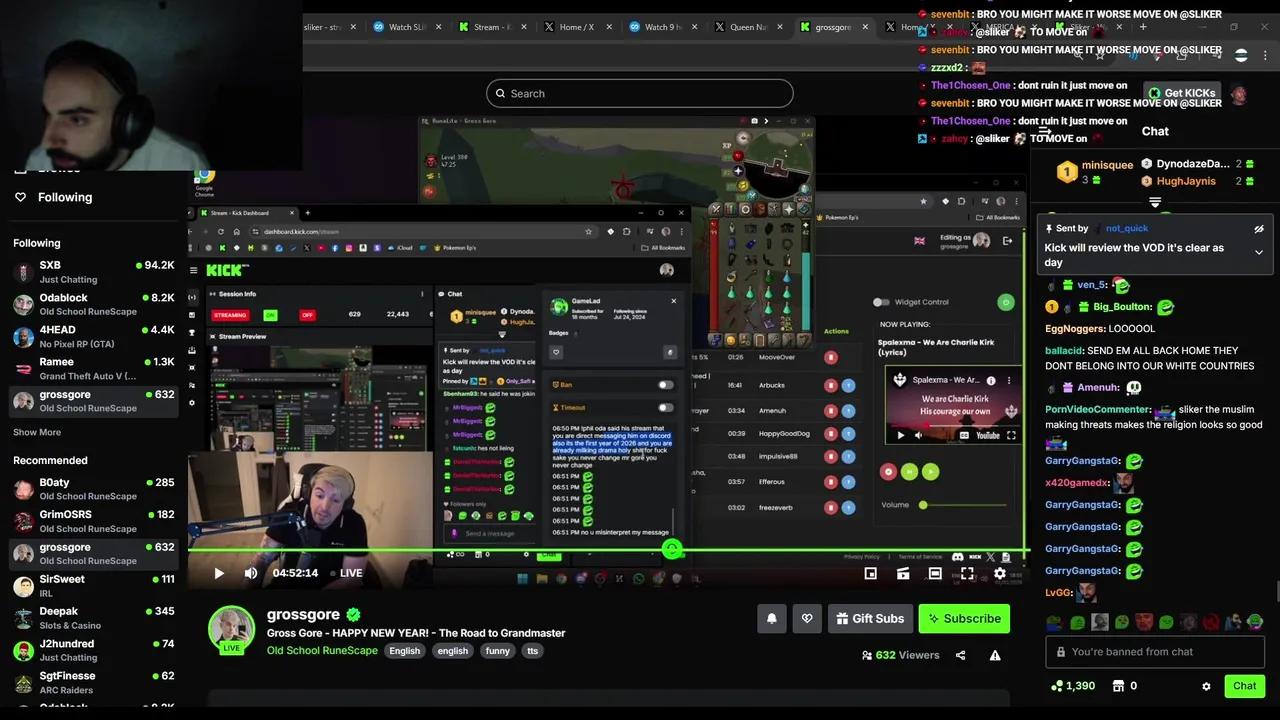Share the stream via share icon
Image resolution: width=1280 pixels, height=720 pixels.
960,655
